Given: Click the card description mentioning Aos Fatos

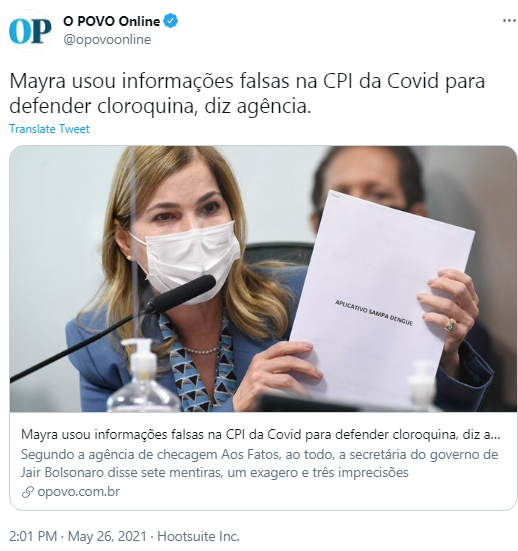Looking at the screenshot, I should click(259, 463).
